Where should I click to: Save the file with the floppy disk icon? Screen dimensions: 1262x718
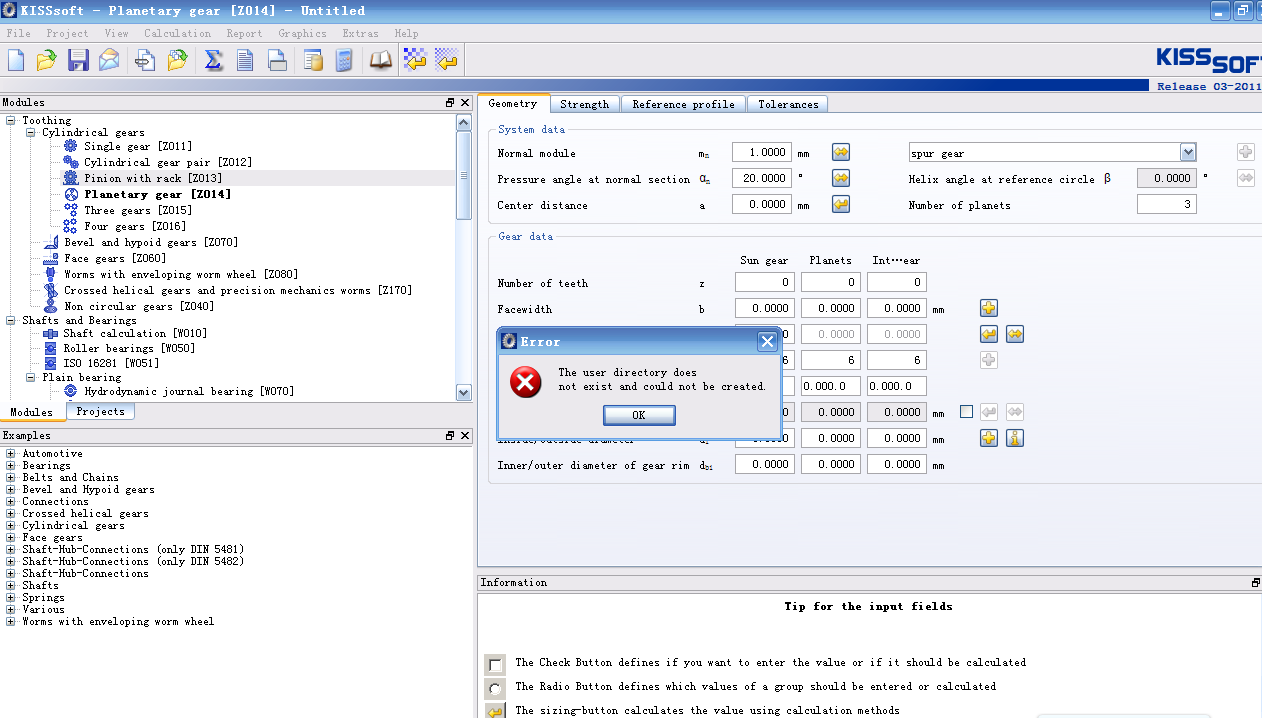(78, 61)
